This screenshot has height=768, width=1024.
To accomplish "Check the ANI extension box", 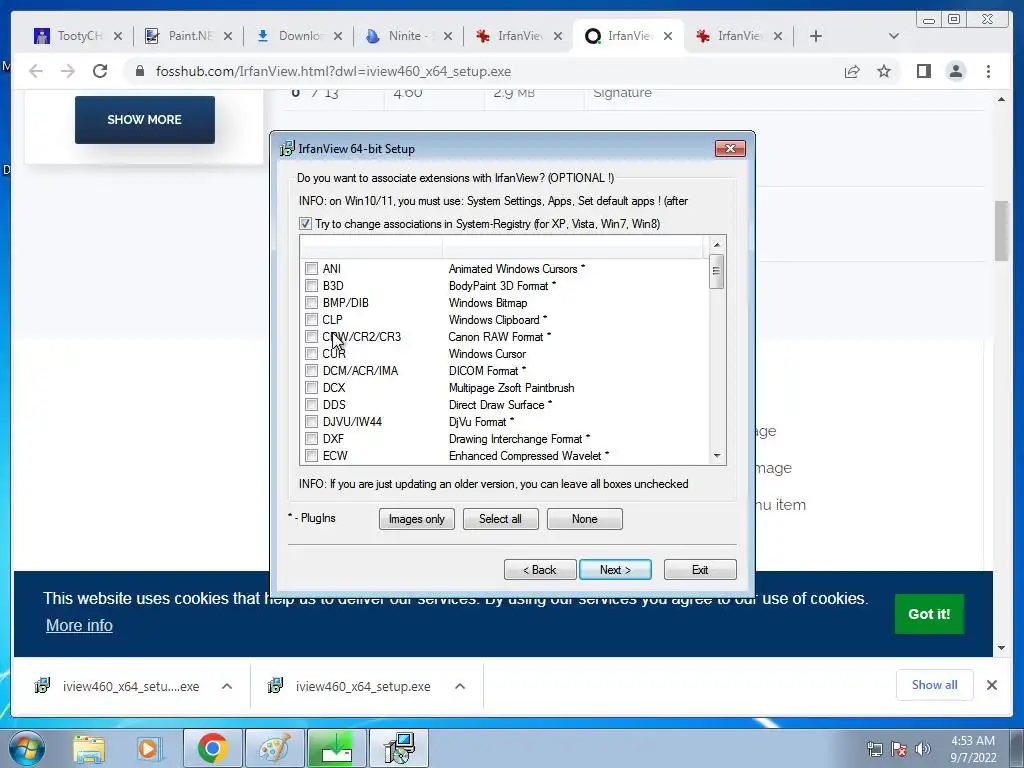I will pos(312,268).
